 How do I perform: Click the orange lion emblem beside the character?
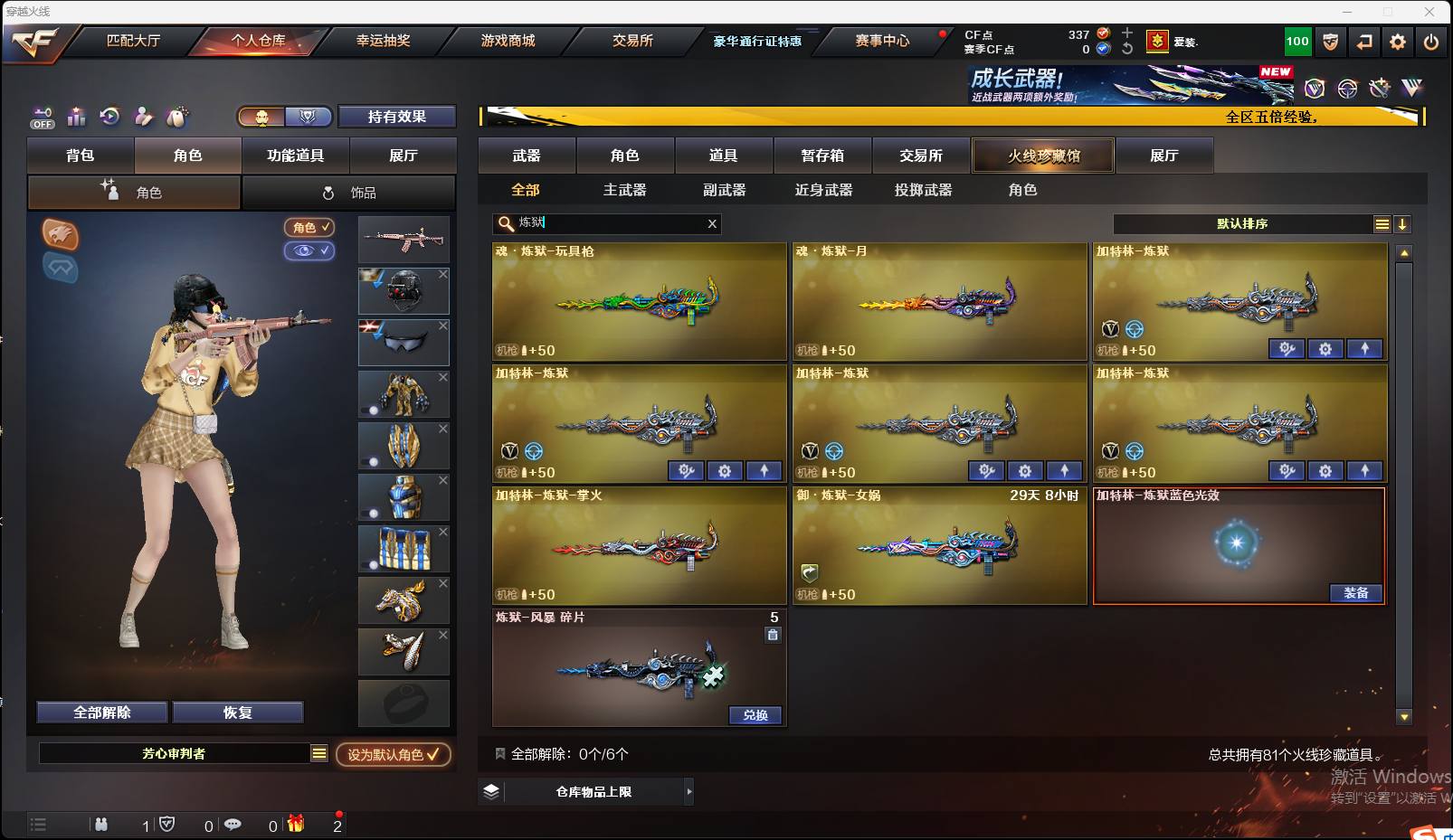click(61, 234)
